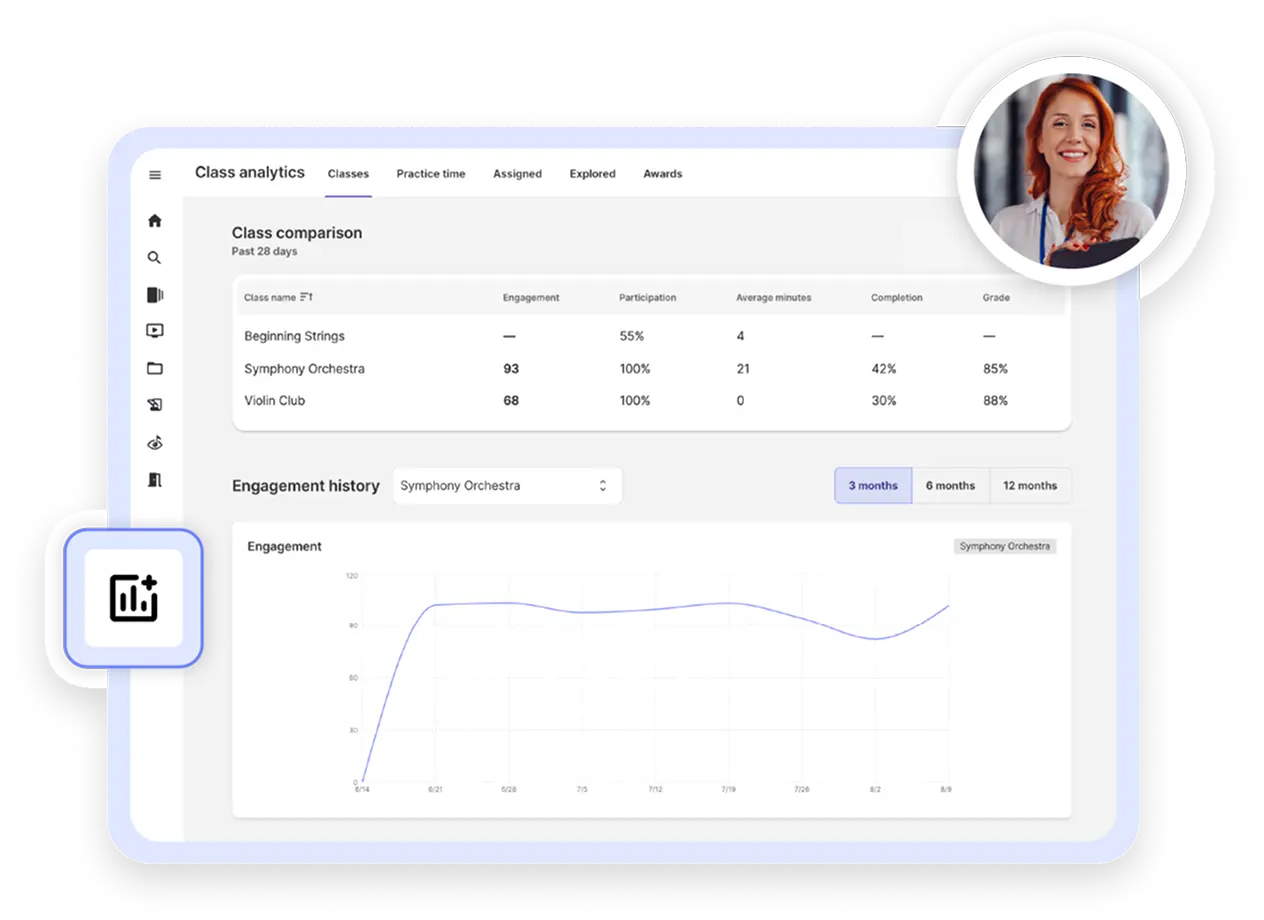1264x920 pixels.
Task: Click the add-chart icon in the floating card
Action: tap(133, 597)
